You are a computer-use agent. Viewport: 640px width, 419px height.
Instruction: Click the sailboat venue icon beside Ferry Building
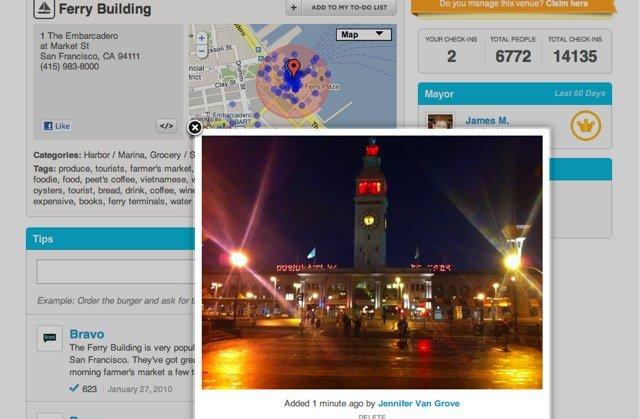pos(44,9)
